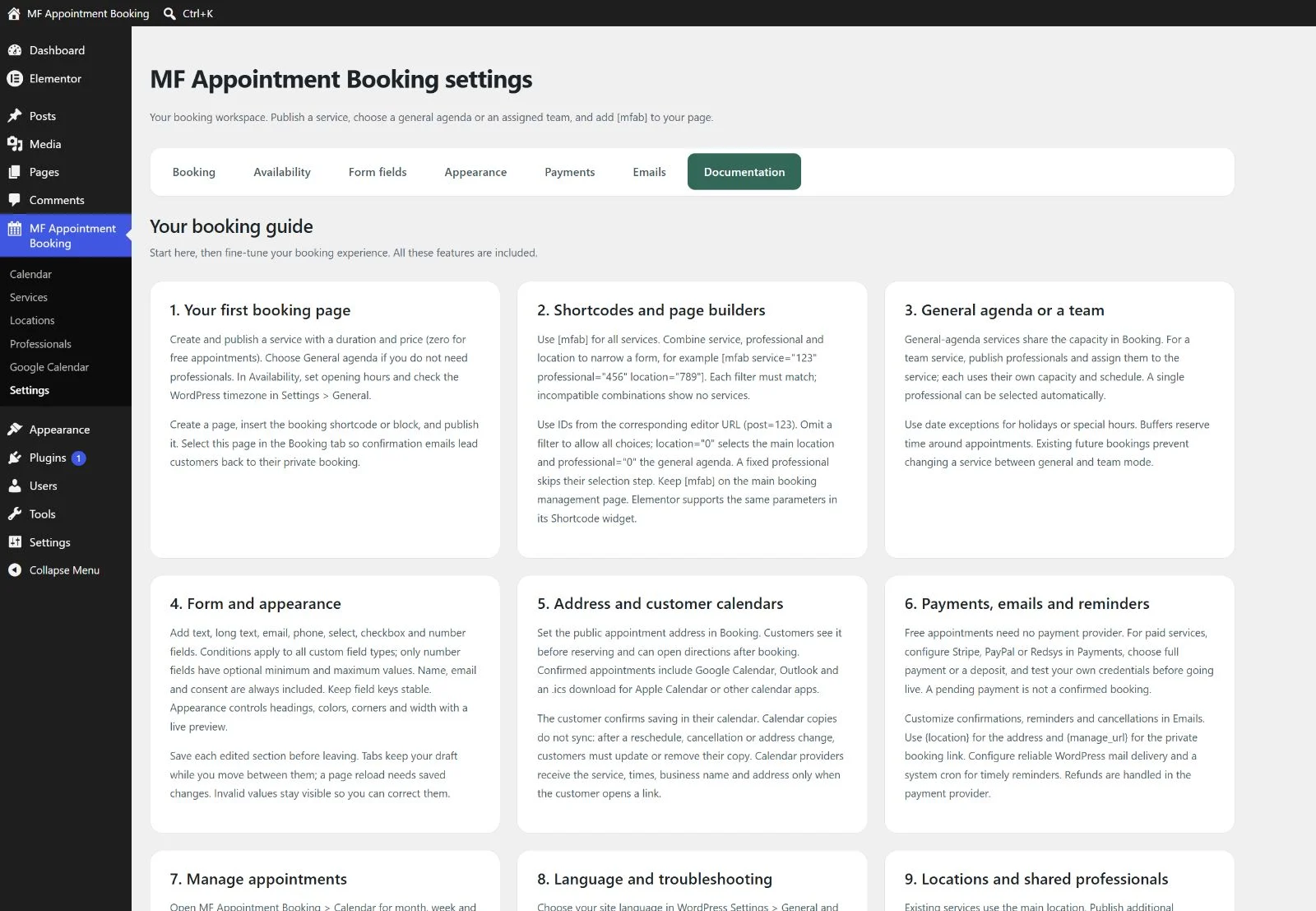Open the Services submenu item
The height and width of the screenshot is (911, 1316).
point(29,297)
